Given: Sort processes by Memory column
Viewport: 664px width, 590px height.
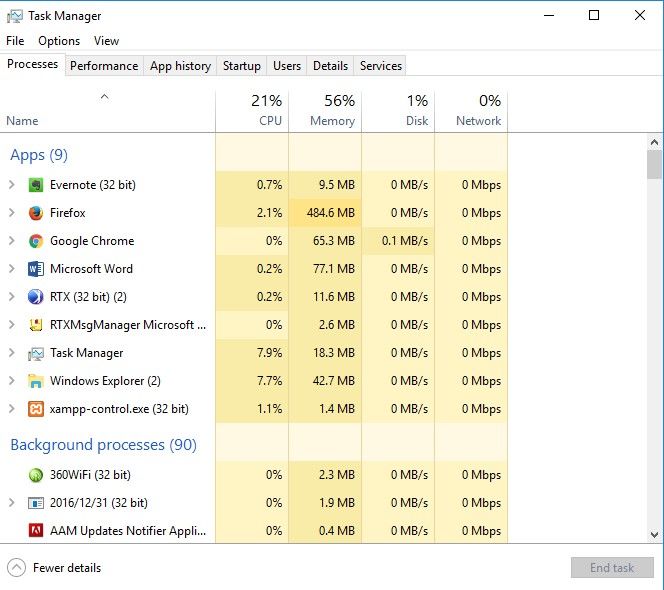Looking at the screenshot, I should pyautogui.click(x=325, y=111).
